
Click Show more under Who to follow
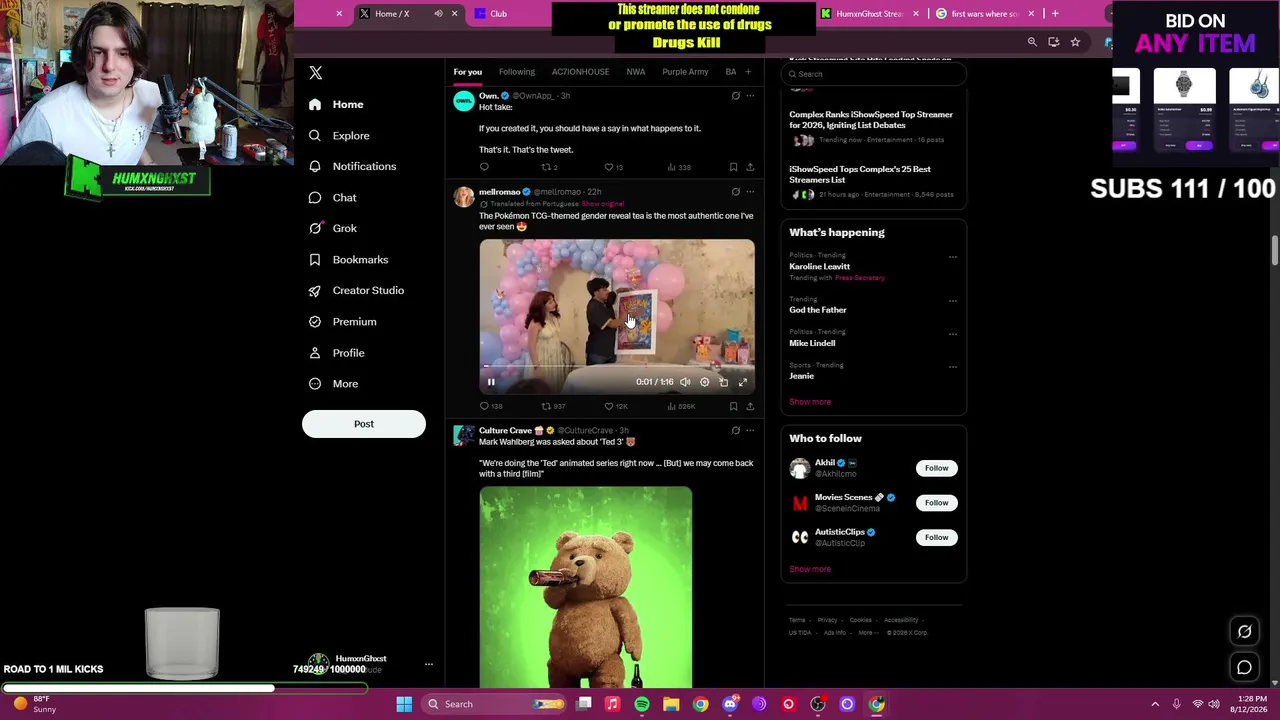point(810,569)
